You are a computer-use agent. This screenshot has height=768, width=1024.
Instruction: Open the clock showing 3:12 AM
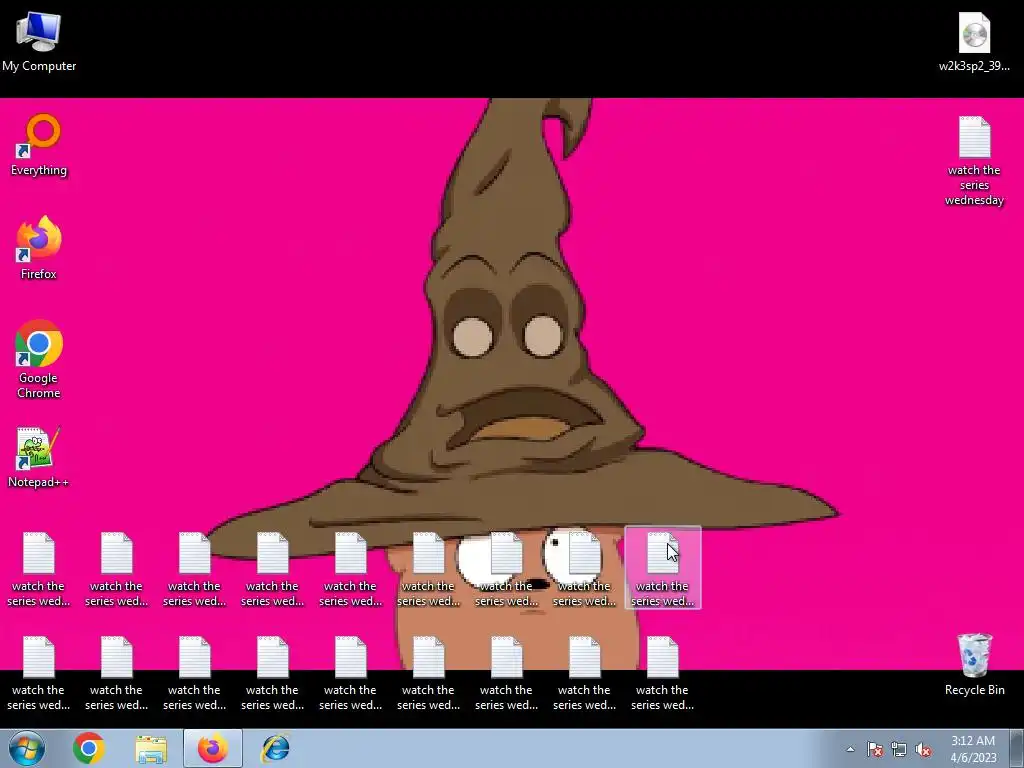click(x=973, y=749)
